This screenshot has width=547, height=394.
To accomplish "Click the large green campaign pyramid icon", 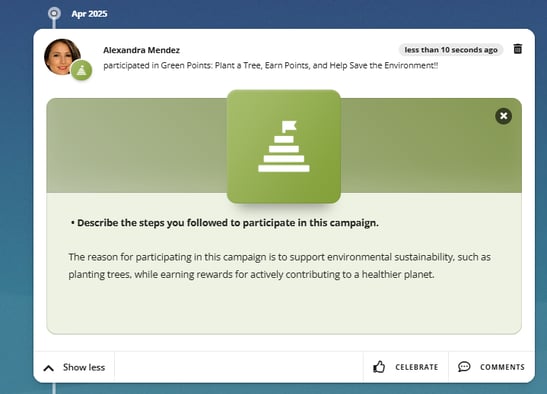I will 284,147.
